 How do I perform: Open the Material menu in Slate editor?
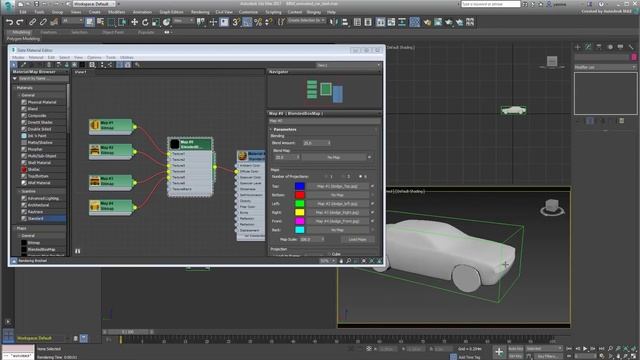tap(36, 58)
